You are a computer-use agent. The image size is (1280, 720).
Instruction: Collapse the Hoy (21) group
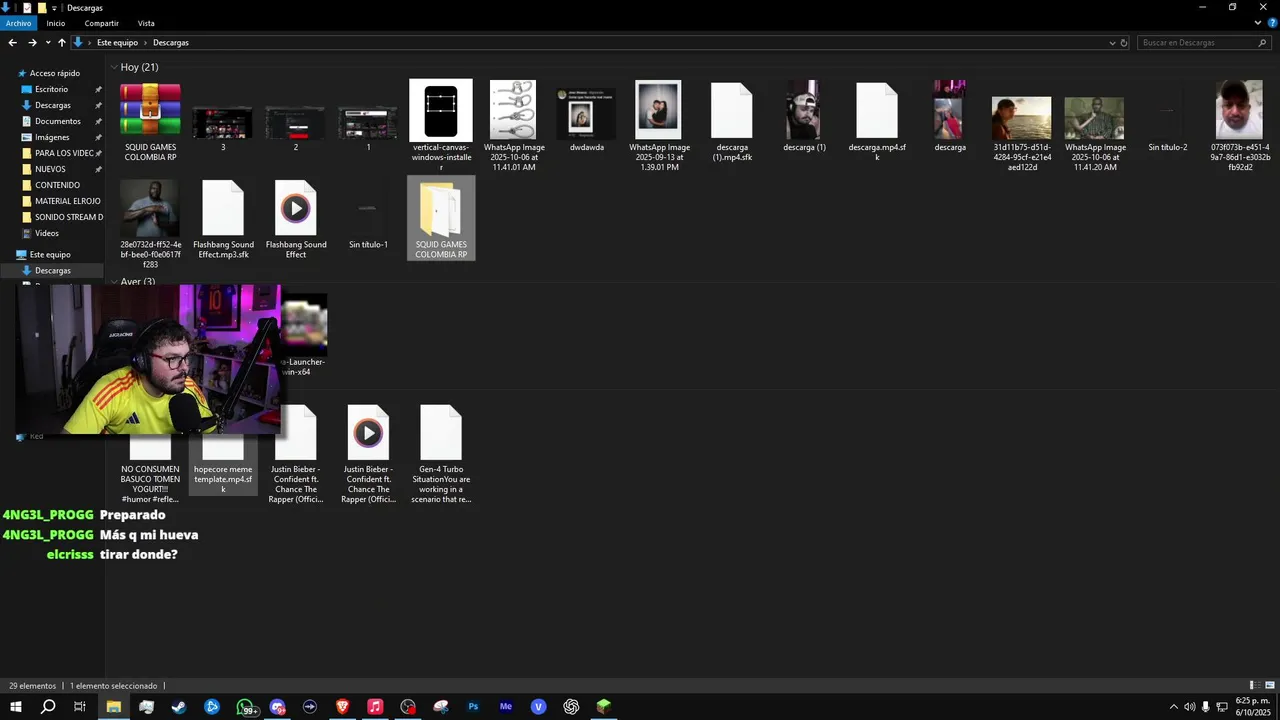(x=114, y=67)
